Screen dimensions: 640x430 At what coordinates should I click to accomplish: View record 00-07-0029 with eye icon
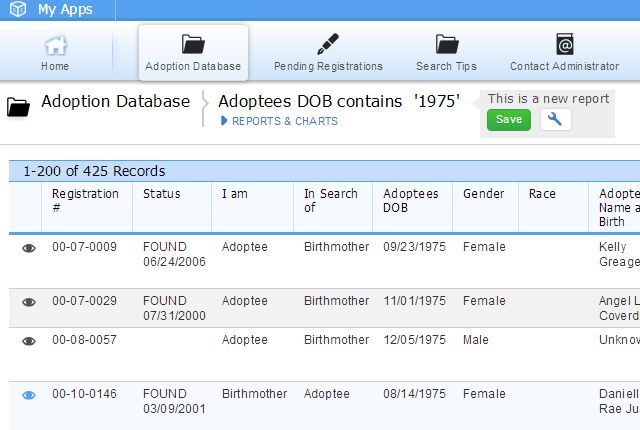coord(29,302)
